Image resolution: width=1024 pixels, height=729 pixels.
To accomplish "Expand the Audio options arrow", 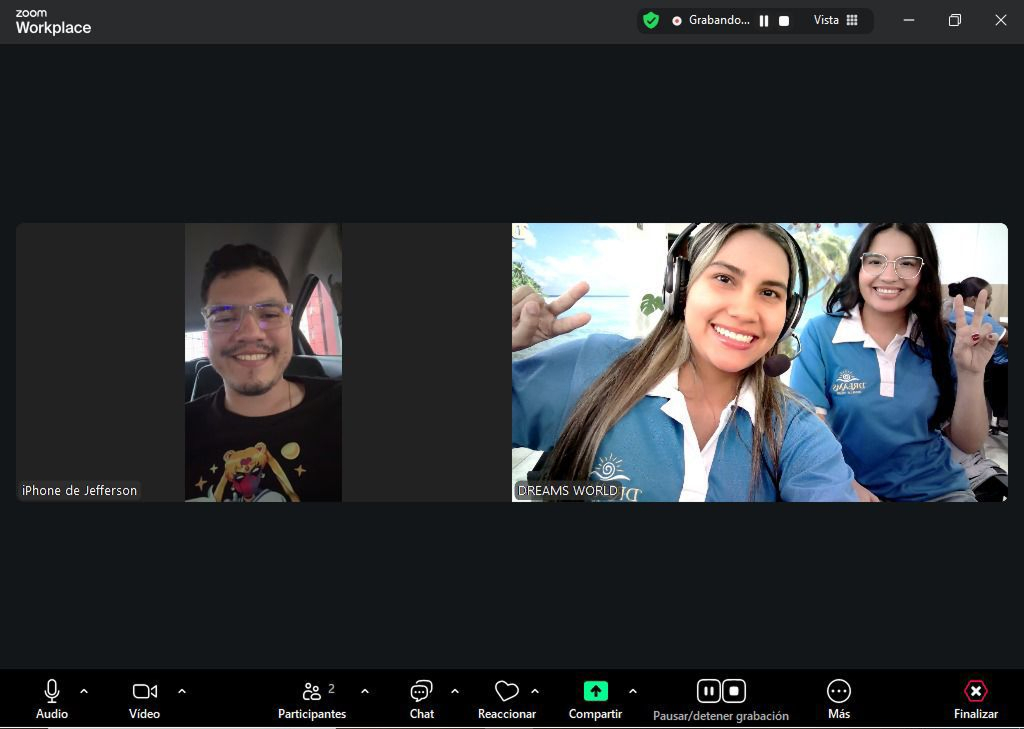I will pyautogui.click(x=84, y=691).
